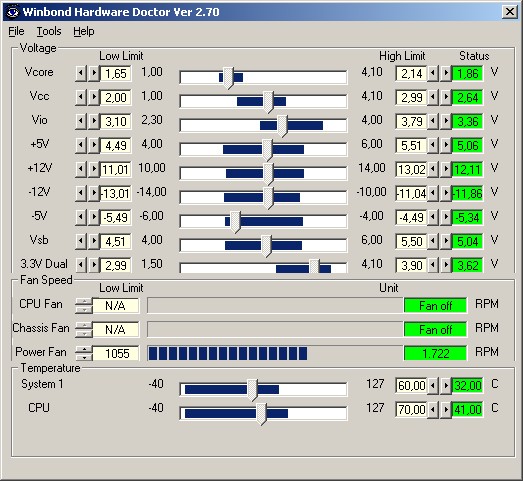This screenshot has width=523, height=481.
Task: Decrease Vcore low limit with left arrow
Action: click(x=81, y=73)
